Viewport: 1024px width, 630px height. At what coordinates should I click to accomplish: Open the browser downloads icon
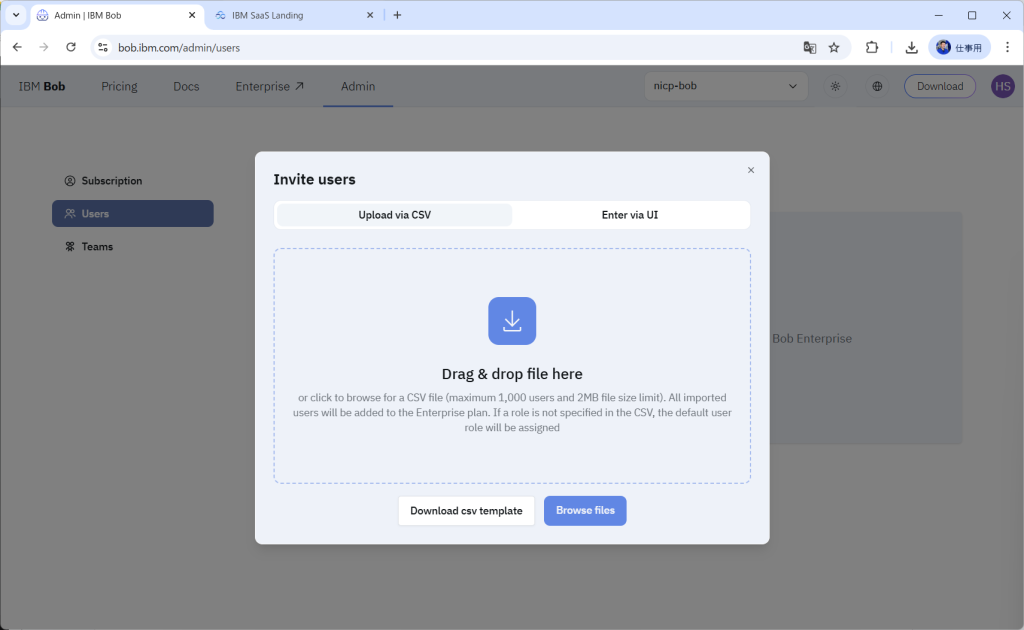[x=912, y=47]
